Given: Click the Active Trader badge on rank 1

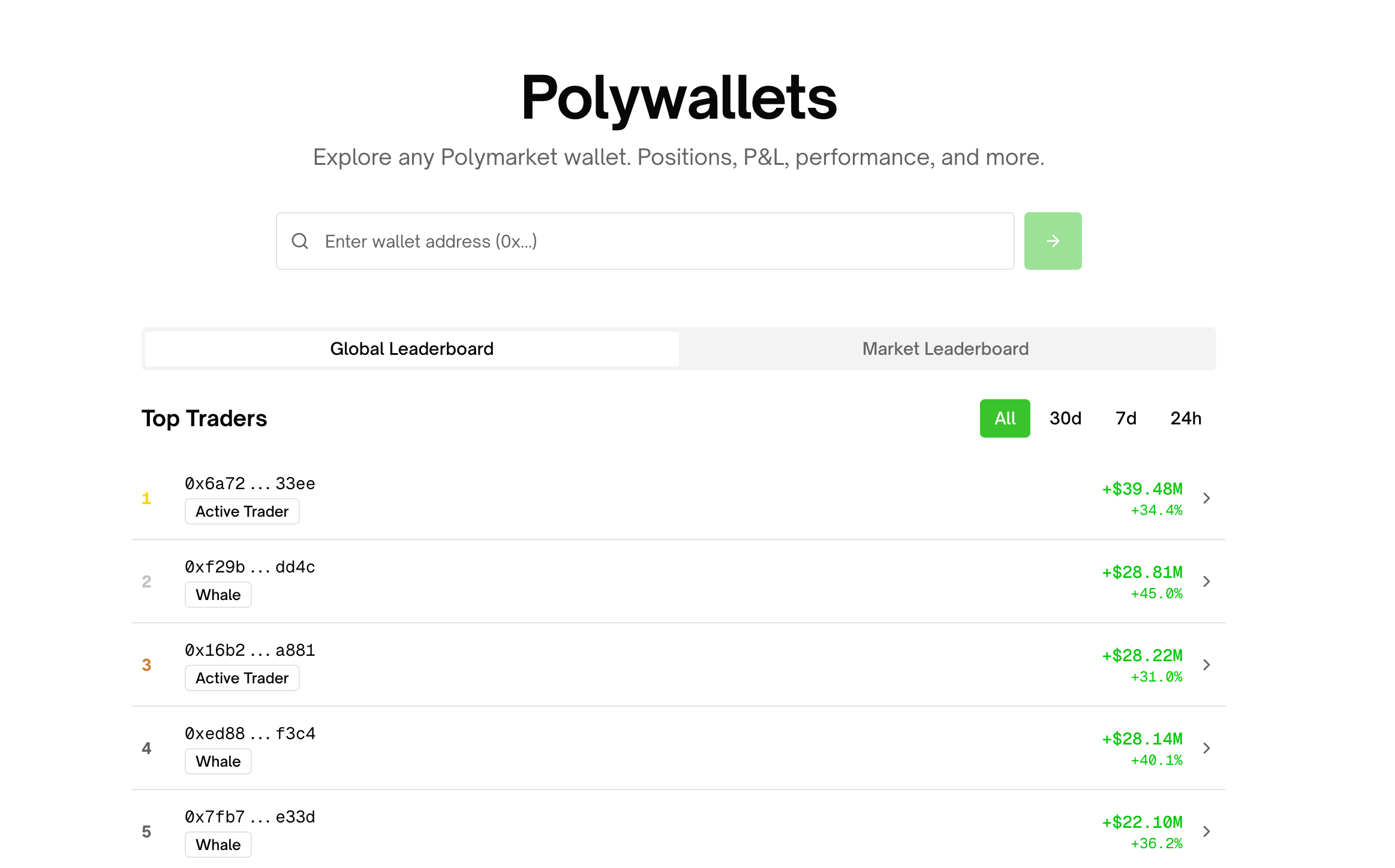Looking at the screenshot, I should (242, 511).
